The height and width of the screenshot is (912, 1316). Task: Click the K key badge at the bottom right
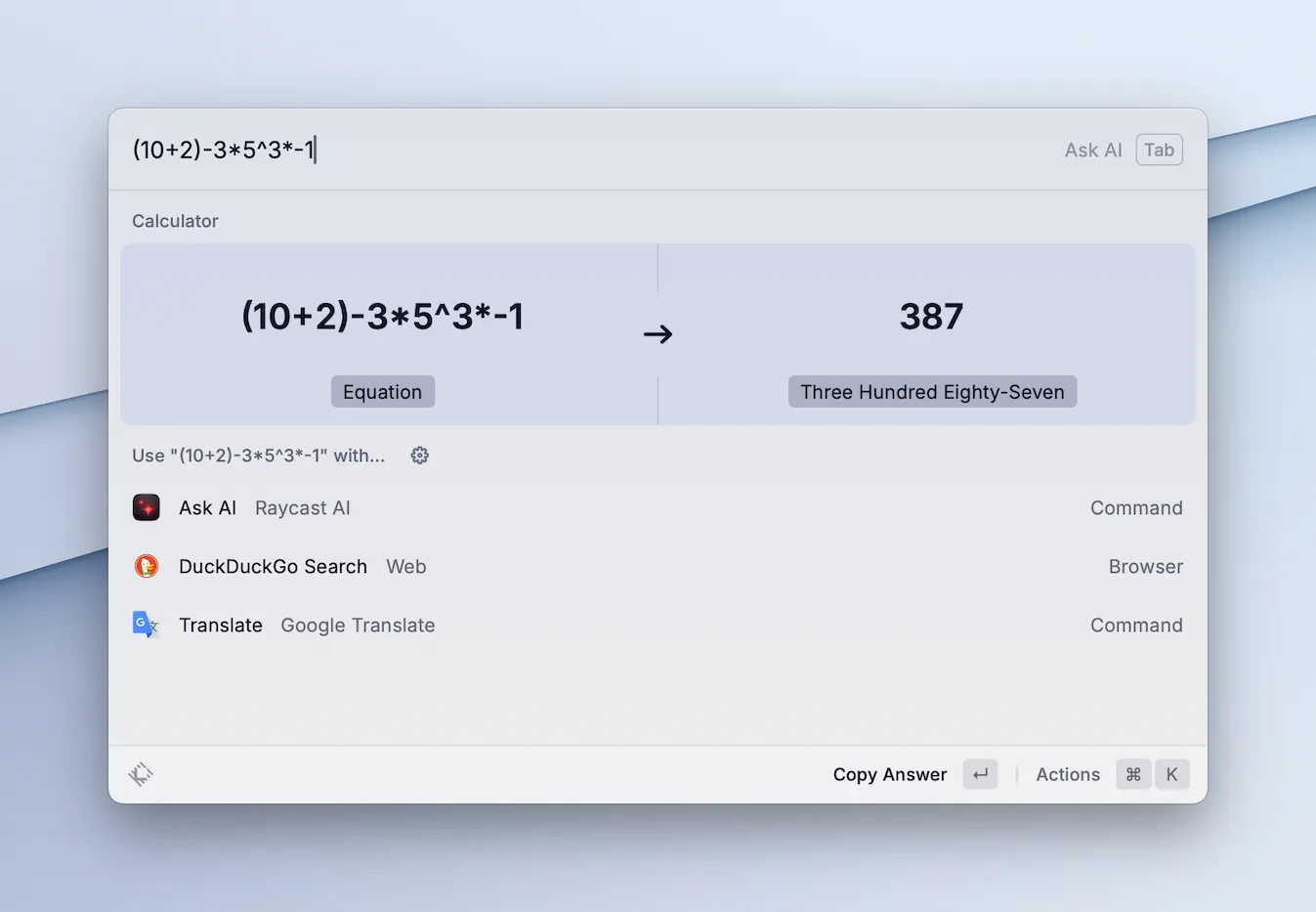(x=1171, y=773)
